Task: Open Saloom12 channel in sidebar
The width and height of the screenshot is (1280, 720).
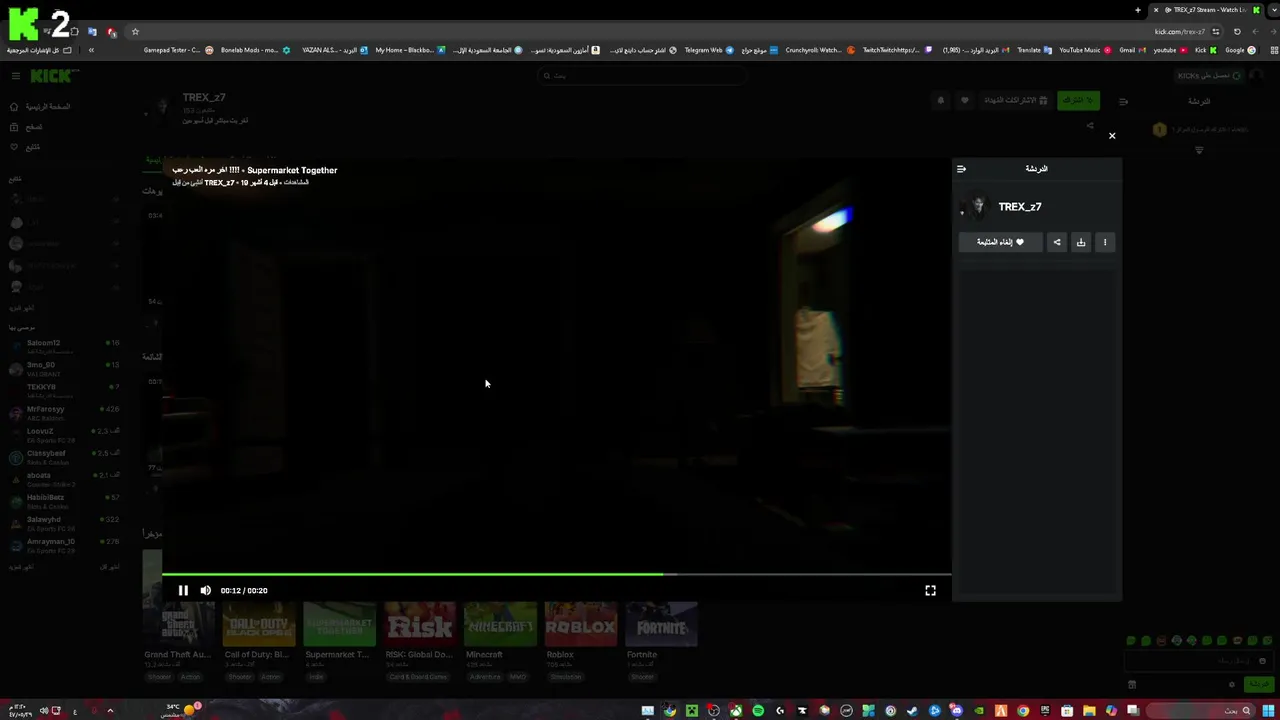Action: click(62, 346)
